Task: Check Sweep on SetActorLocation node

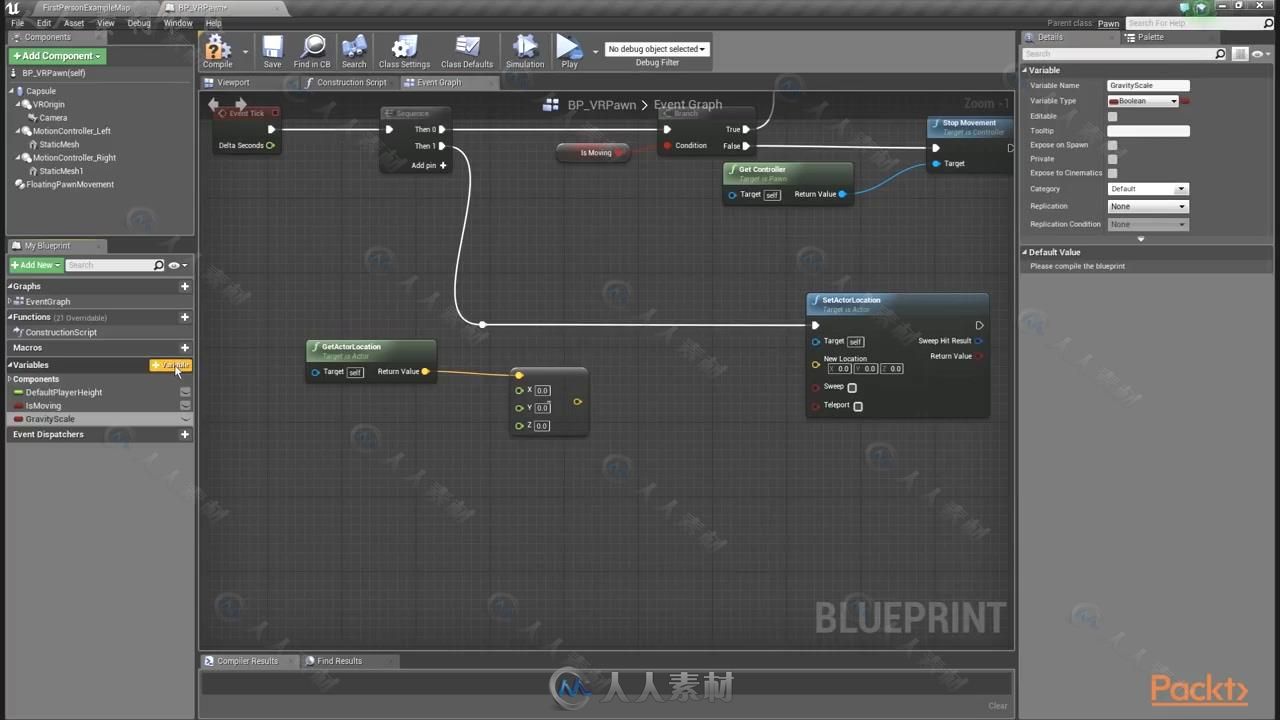Action: click(x=852, y=387)
